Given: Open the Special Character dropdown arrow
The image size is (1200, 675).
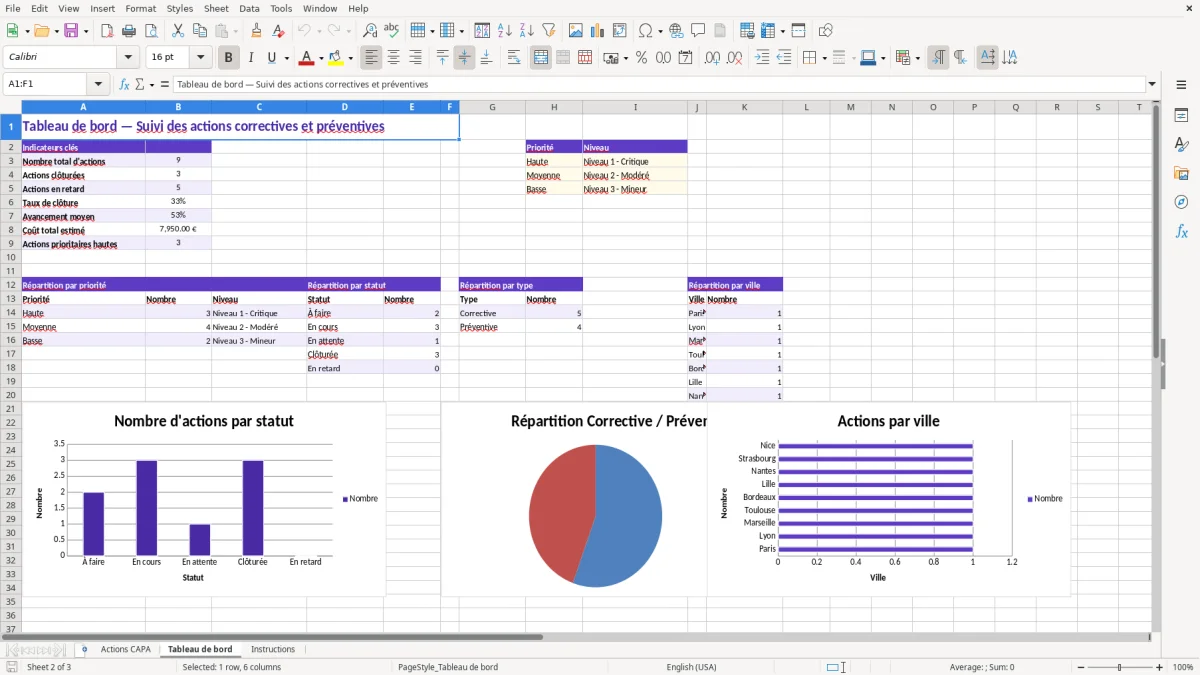Looking at the screenshot, I should click(659, 31).
